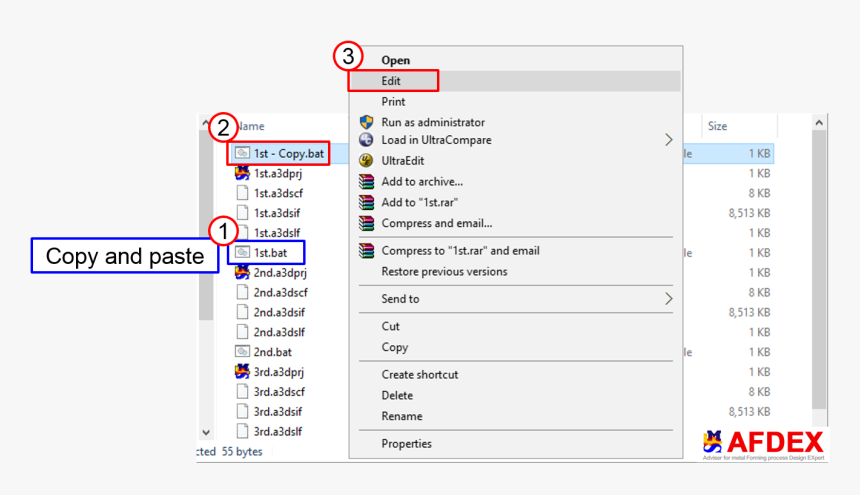The image size is (860, 495).
Task: Select the 3rd.a3dprj project file icon
Action: pos(242,371)
